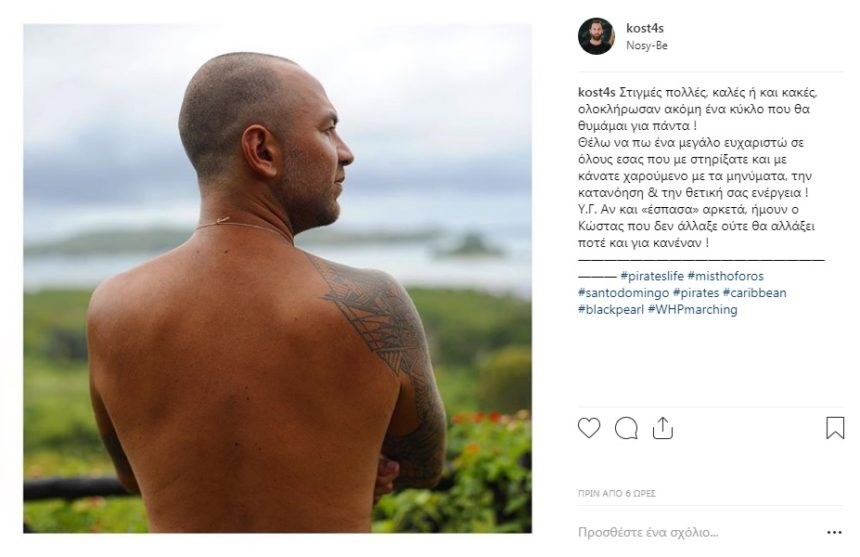Select the Greek caption text paragraph
This screenshot has height=557, width=860.
point(697,167)
